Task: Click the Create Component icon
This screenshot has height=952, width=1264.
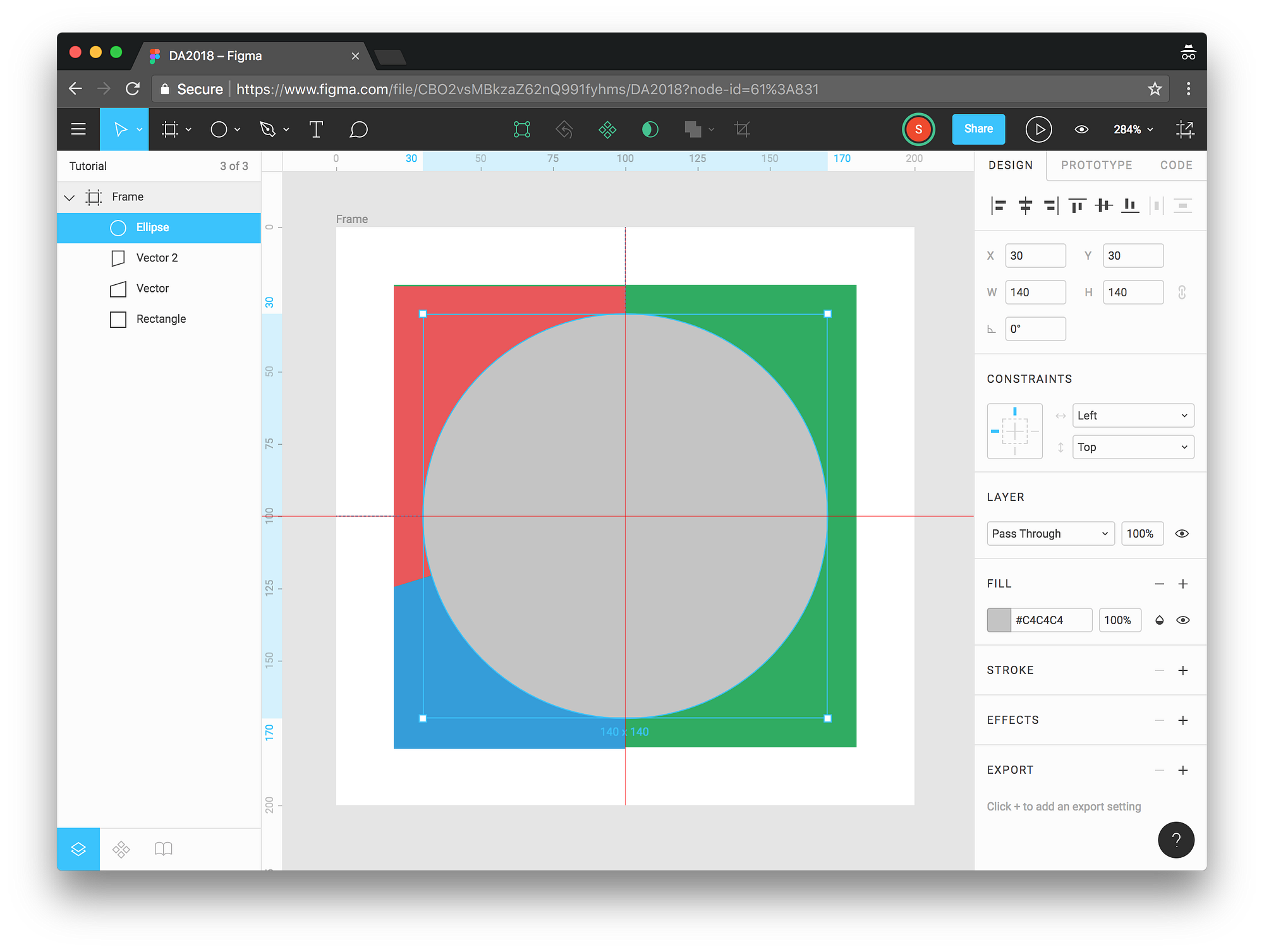Action: pyautogui.click(x=607, y=130)
